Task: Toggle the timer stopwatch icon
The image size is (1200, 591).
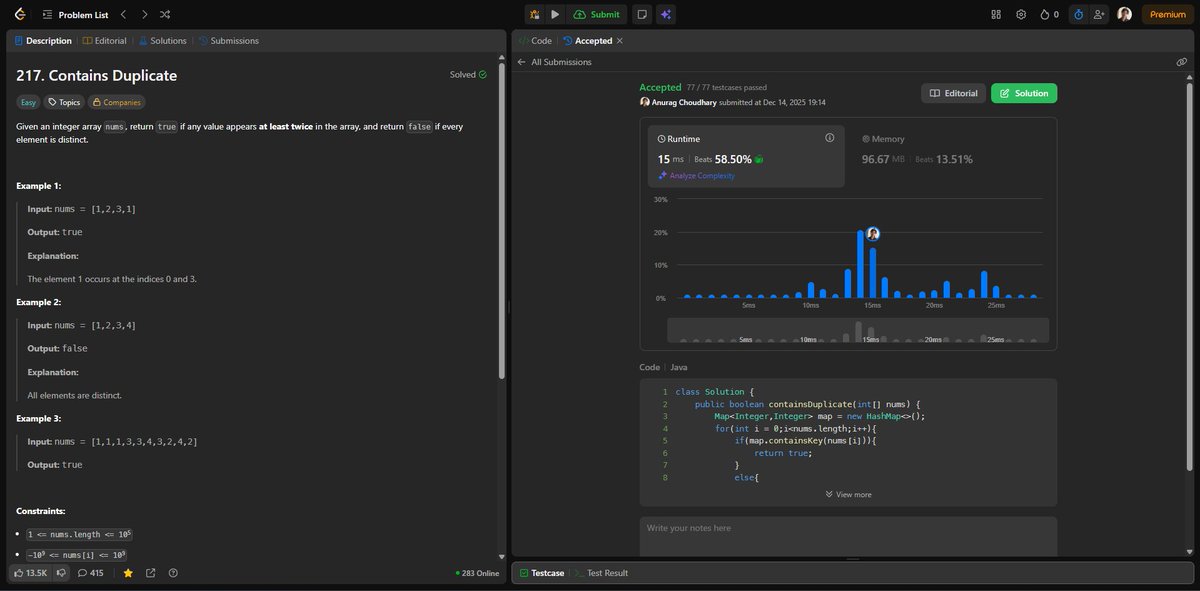Action: click(x=1078, y=14)
